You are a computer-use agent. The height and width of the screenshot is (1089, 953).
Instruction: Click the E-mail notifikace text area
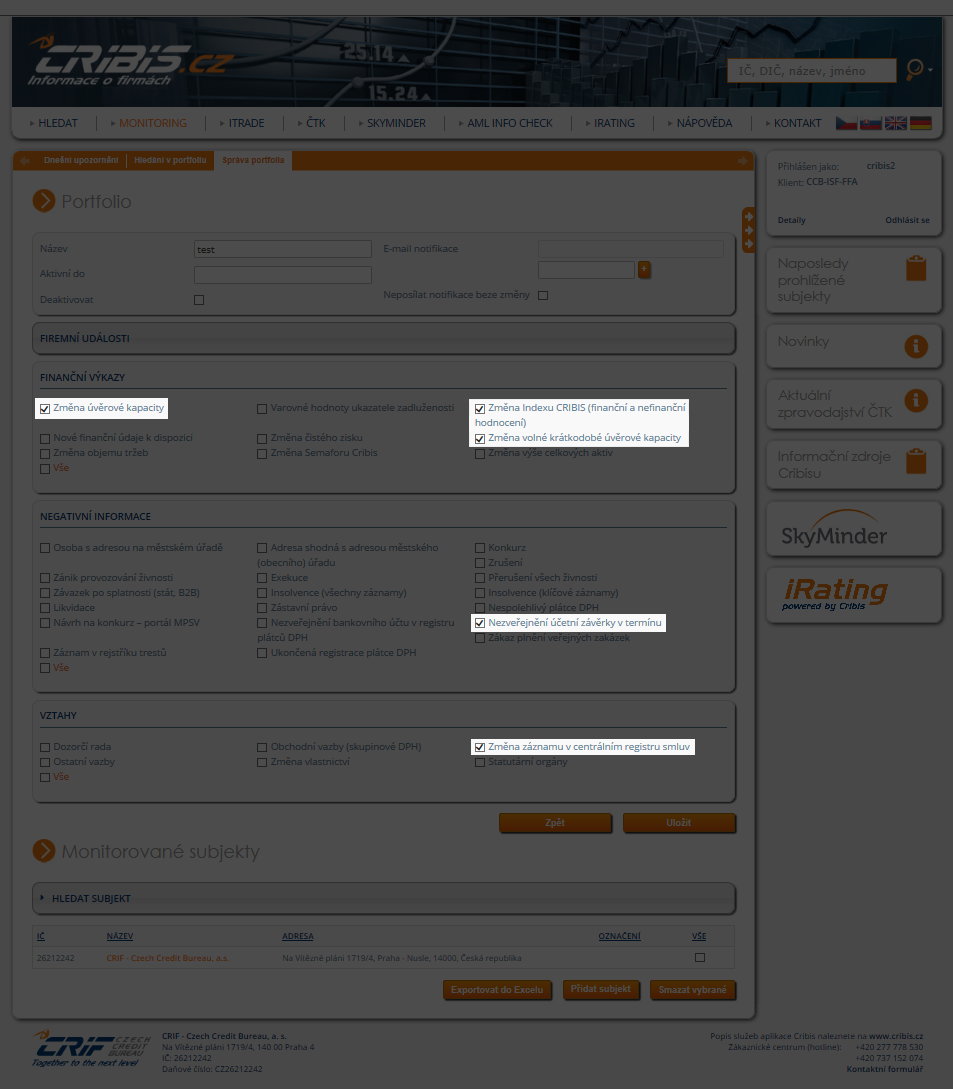pos(631,249)
